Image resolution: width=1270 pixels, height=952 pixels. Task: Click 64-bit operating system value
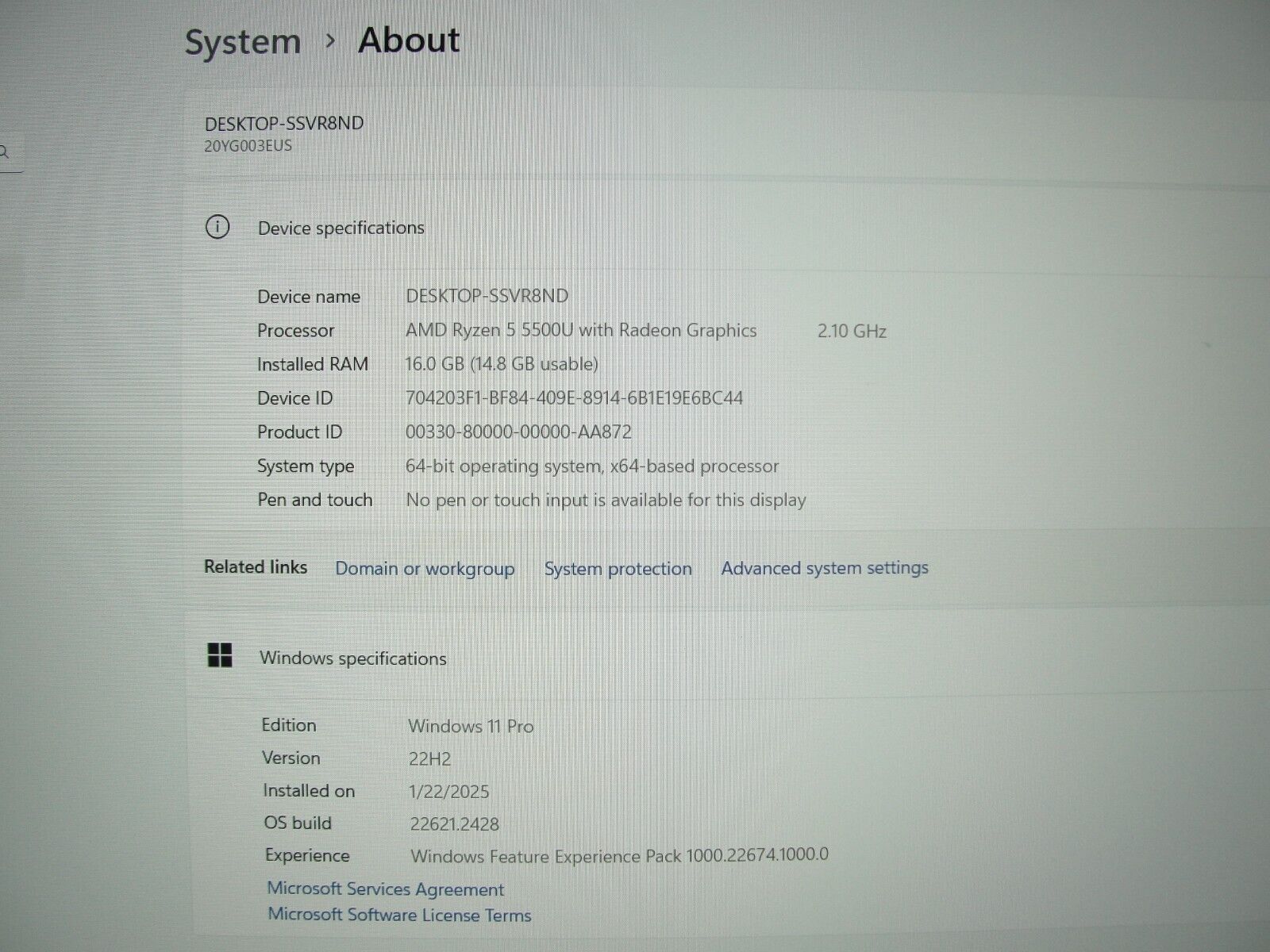(x=592, y=466)
